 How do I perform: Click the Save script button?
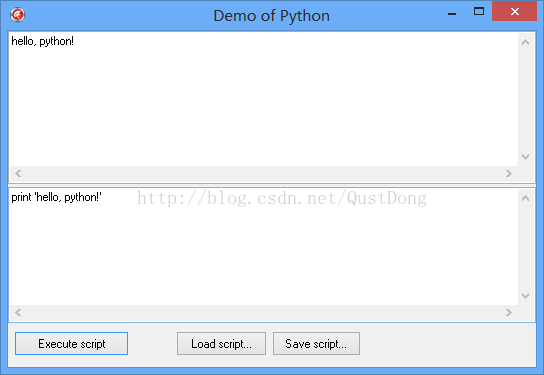pyautogui.click(x=316, y=343)
